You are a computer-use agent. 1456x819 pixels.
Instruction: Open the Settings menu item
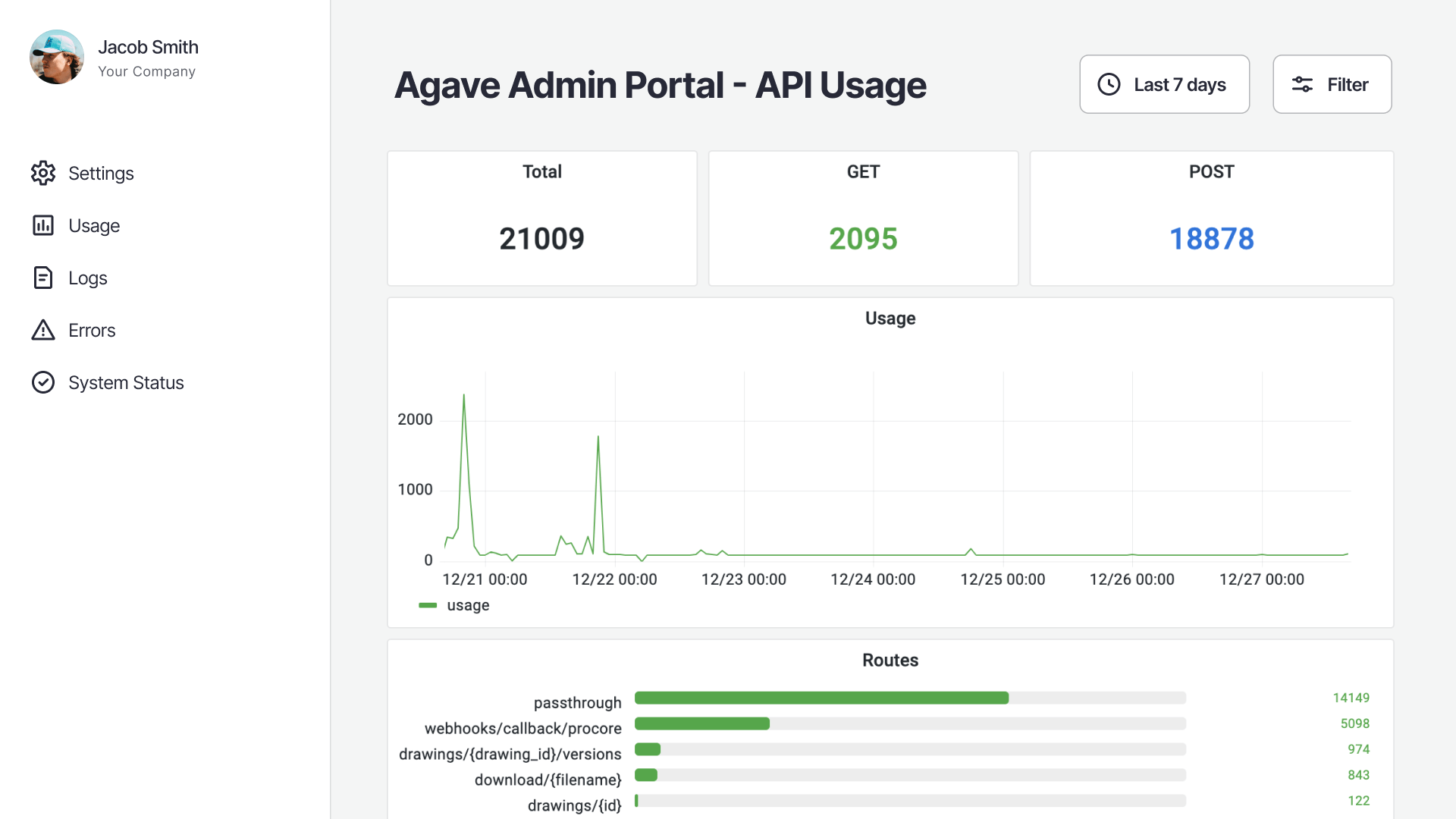(x=83, y=173)
